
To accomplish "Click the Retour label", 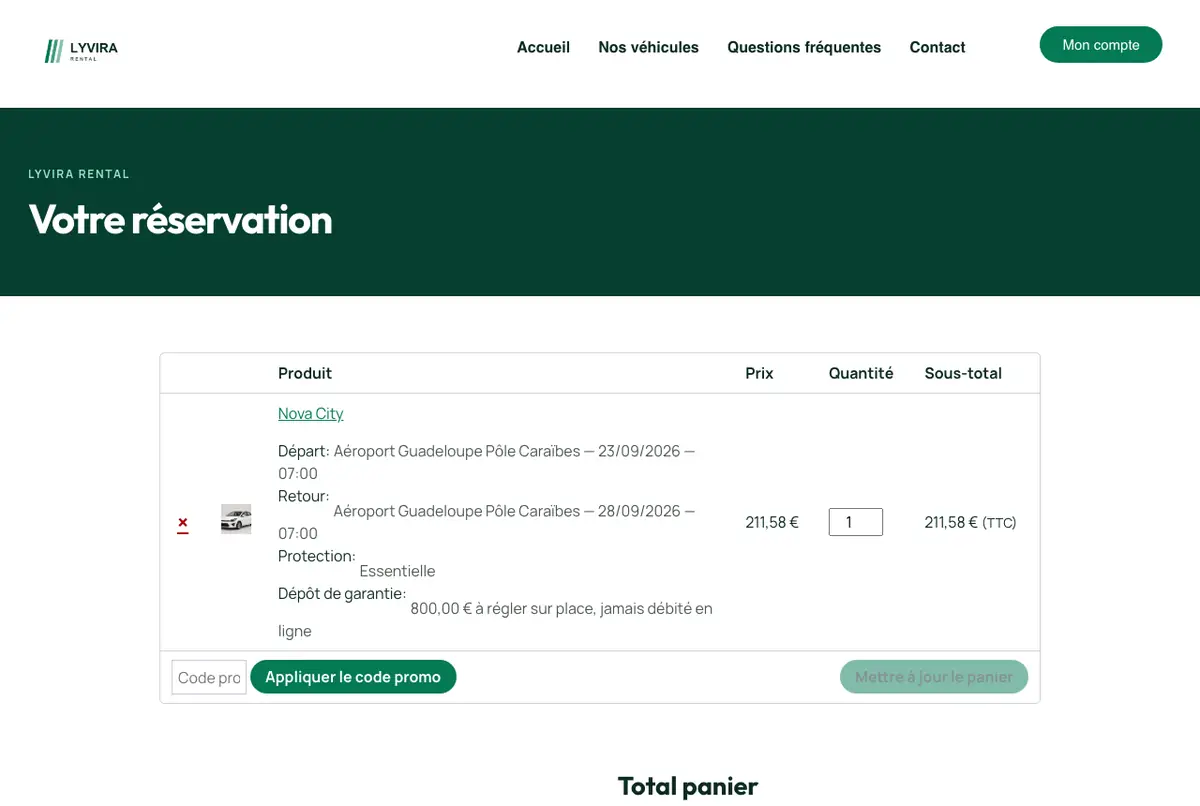I will pos(304,496).
